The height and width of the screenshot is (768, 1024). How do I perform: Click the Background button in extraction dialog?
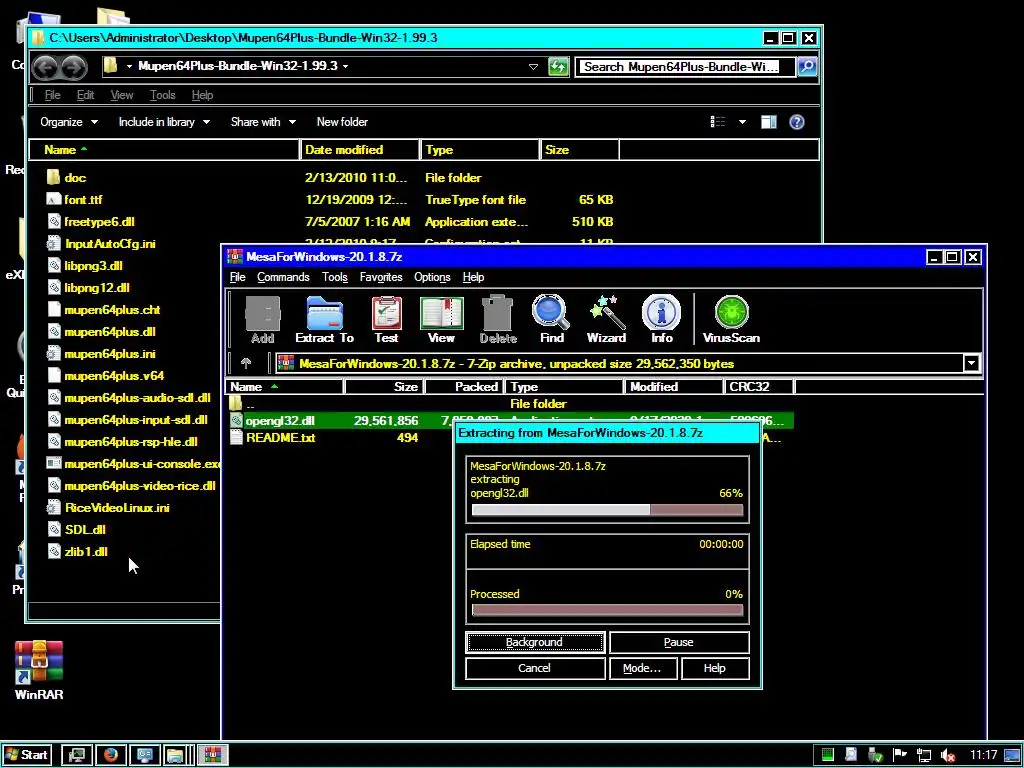535,642
